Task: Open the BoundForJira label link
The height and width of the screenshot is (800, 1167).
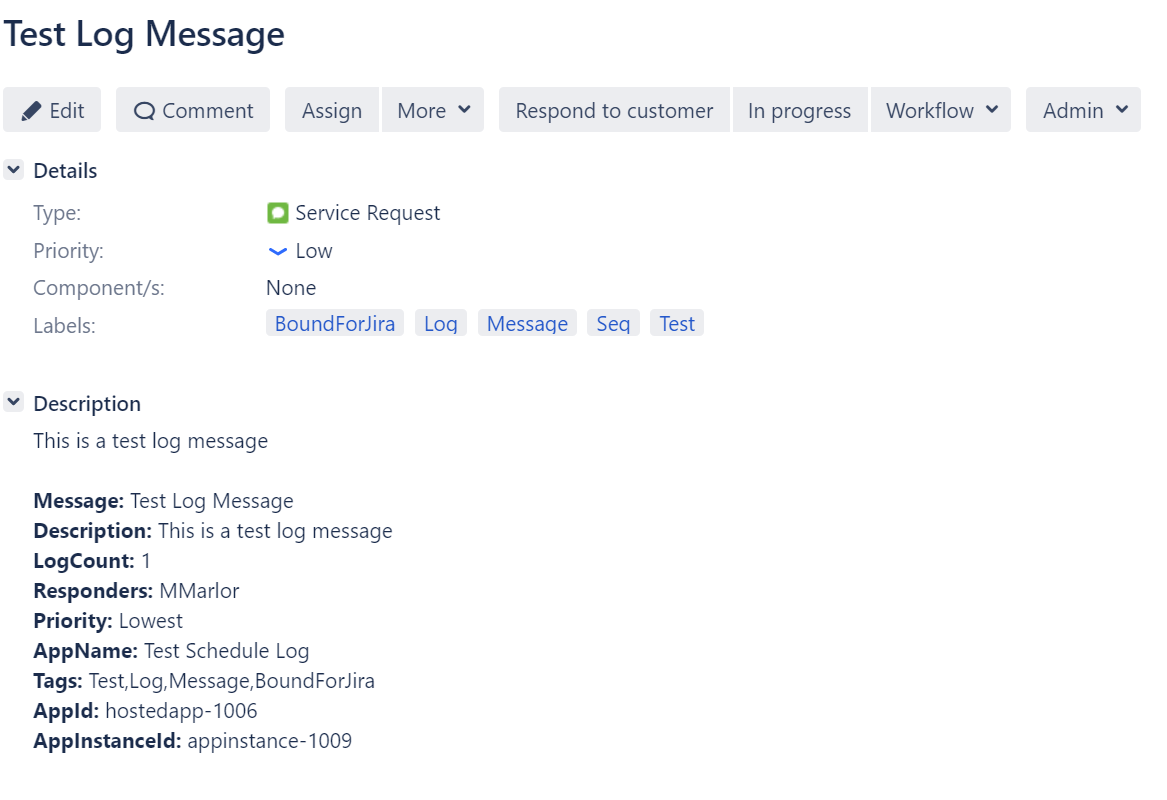Action: 334,322
